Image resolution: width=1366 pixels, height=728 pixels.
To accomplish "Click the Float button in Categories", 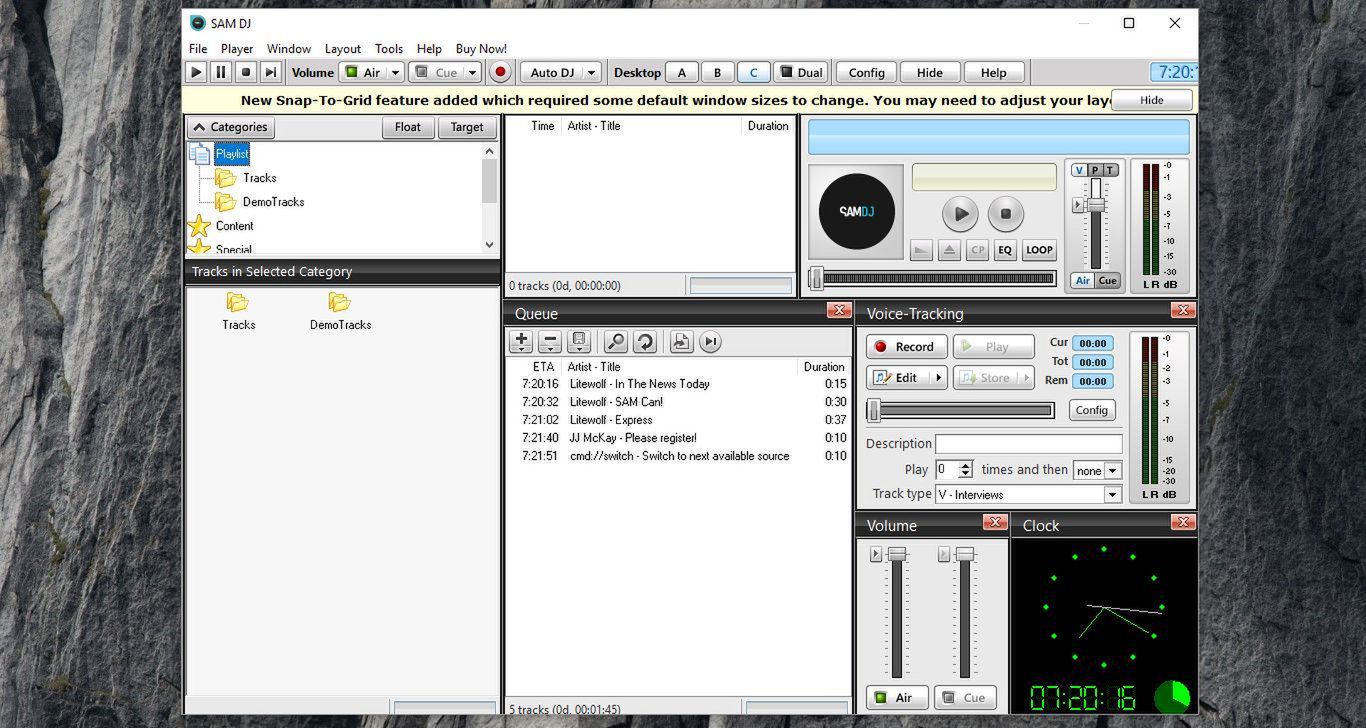I will click(408, 127).
